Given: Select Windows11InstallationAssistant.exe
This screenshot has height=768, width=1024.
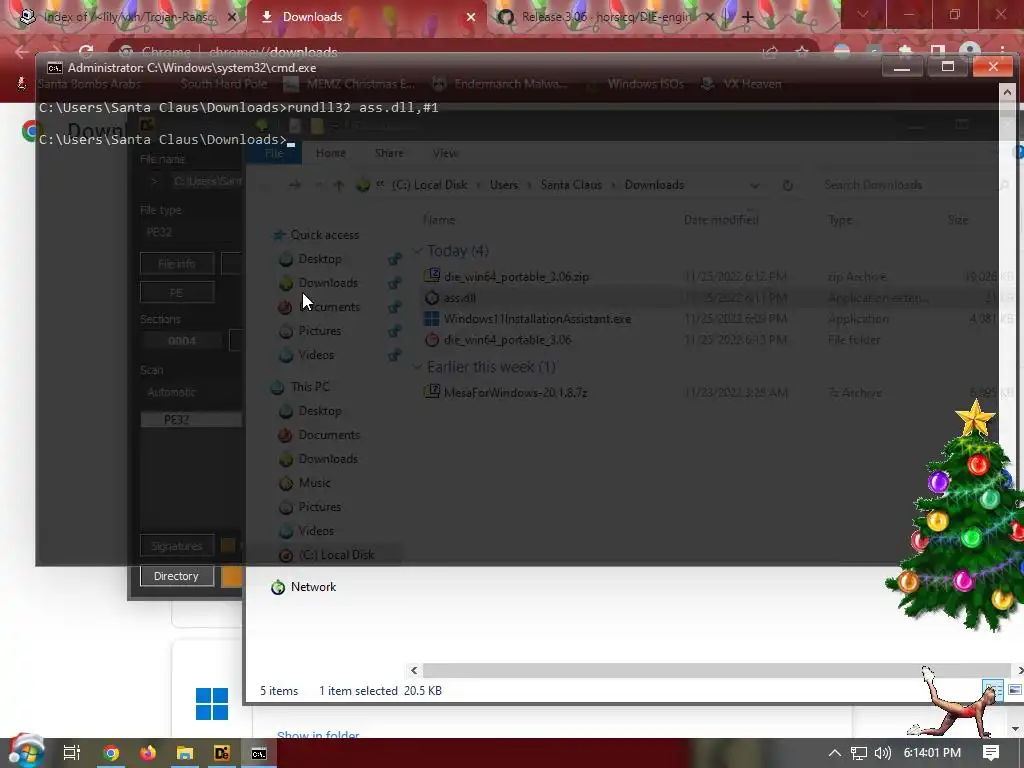Looking at the screenshot, I should (x=537, y=319).
